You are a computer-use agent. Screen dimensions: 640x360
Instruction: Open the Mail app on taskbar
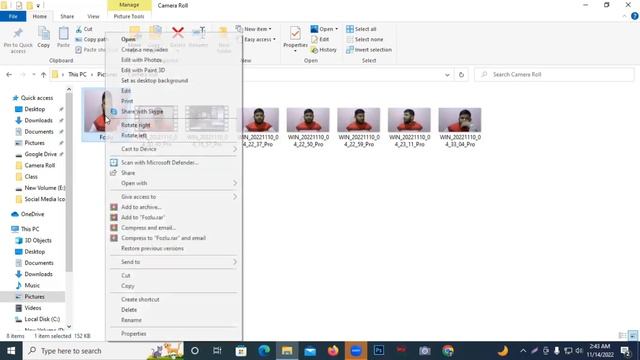[310, 351]
